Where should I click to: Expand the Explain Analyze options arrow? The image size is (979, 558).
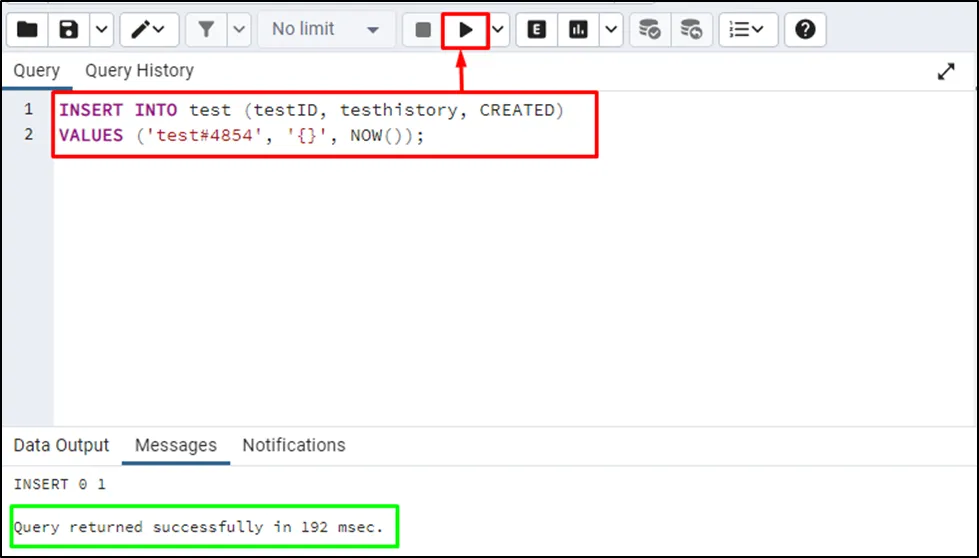pos(611,30)
